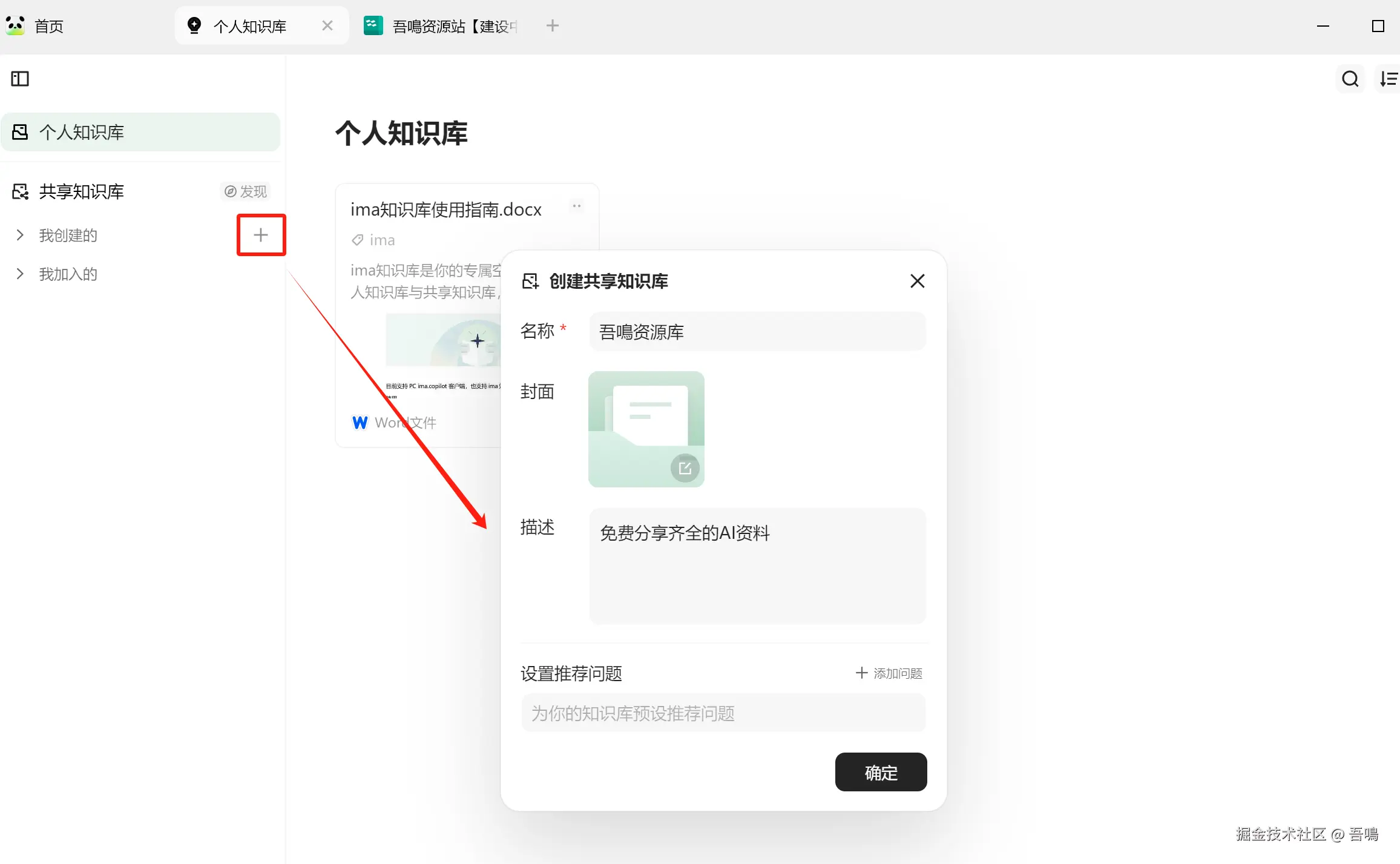Click the 描述 description text area

757,566
